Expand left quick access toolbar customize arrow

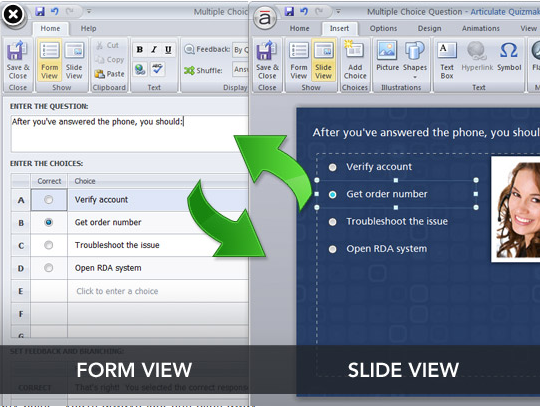89,11
